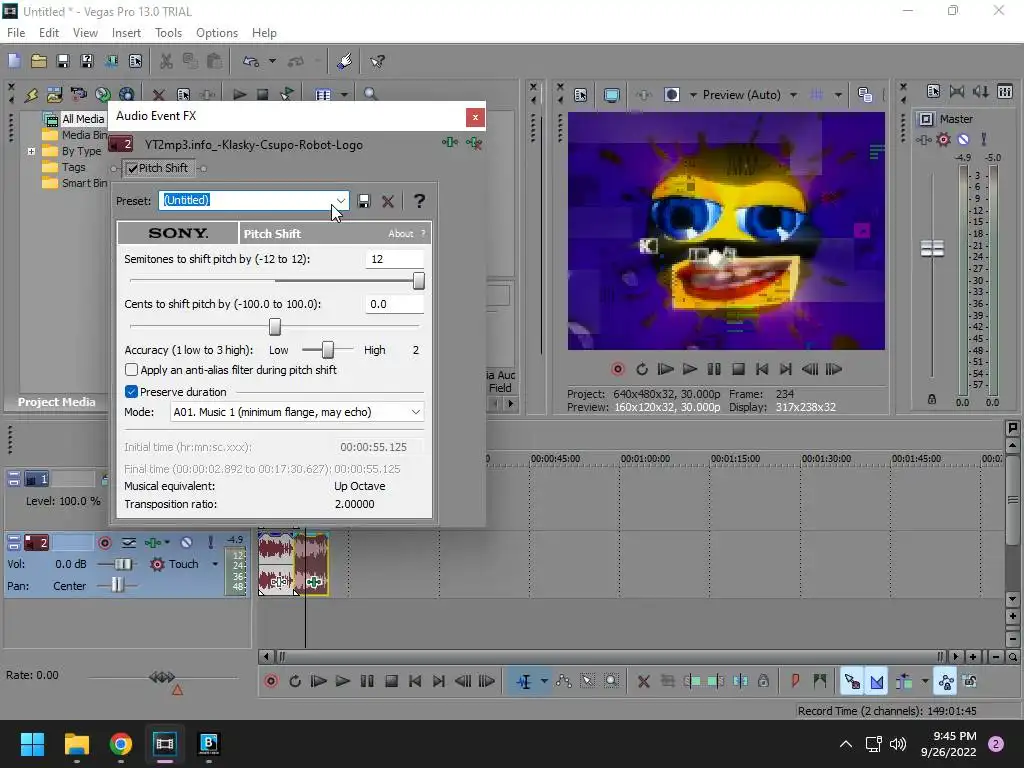Open the Options menu
1024x768 pixels.
point(217,33)
